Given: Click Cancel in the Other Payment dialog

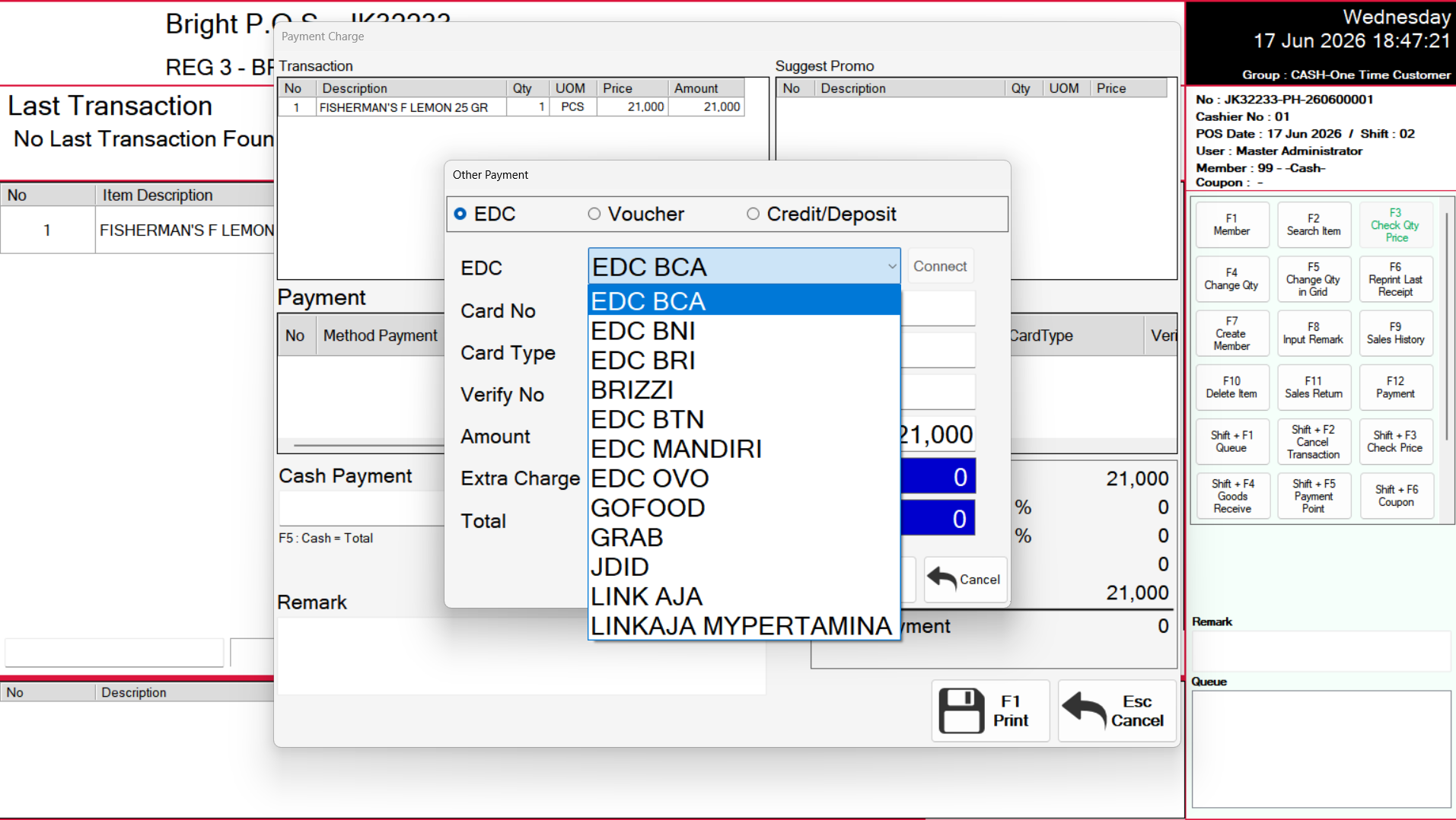Looking at the screenshot, I should pyautogui.click(x=965, y=580).
